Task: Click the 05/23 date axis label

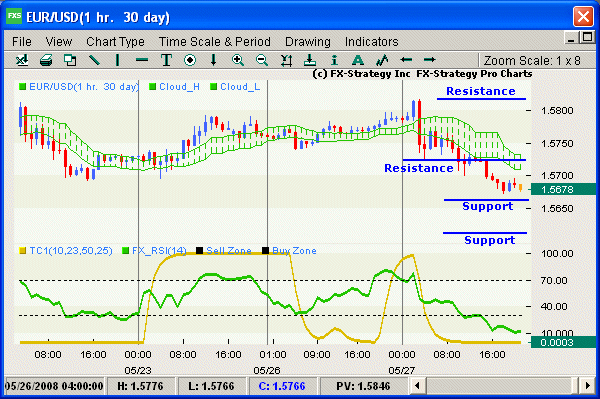Action: tap(138, 370)
